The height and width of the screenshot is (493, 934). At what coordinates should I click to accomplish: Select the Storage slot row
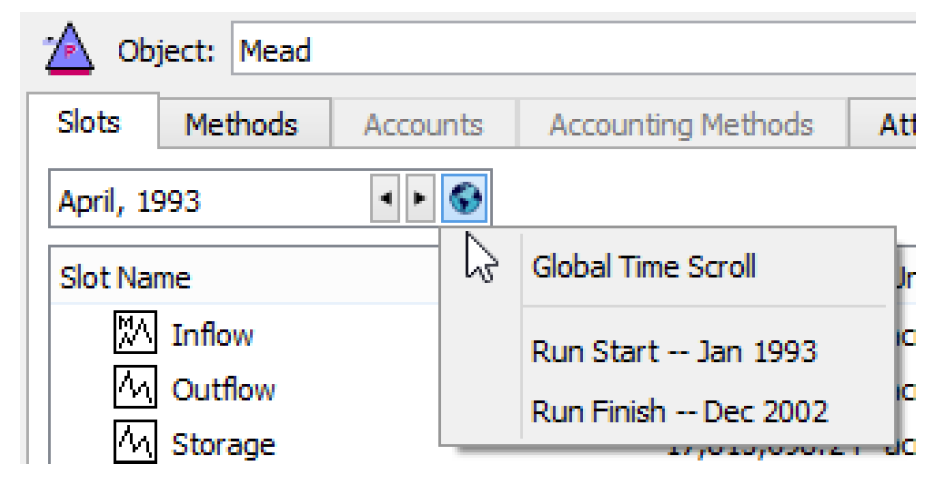(222, 443)
